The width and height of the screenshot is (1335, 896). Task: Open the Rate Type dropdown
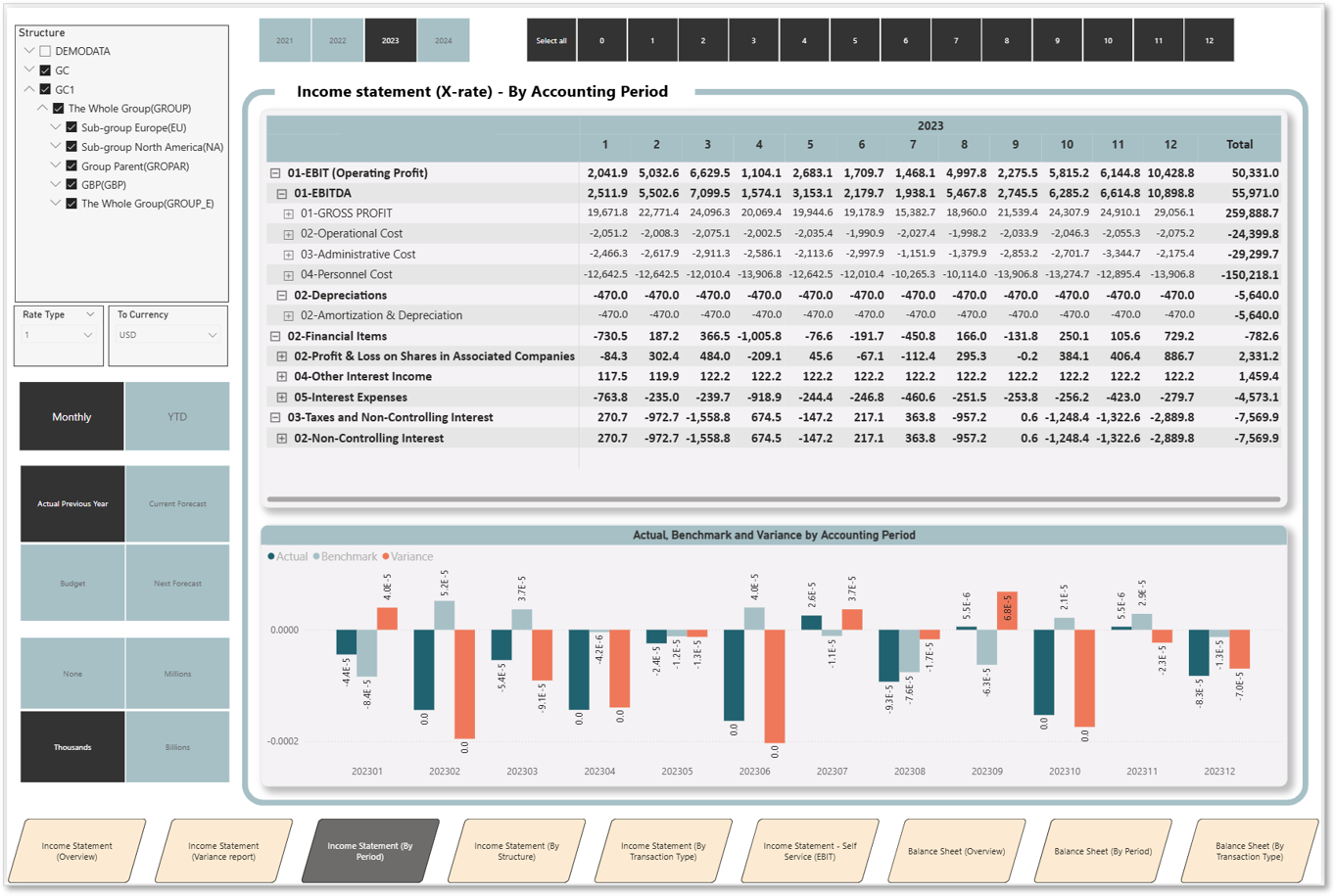pyautogui.click(x=59, y=335)
